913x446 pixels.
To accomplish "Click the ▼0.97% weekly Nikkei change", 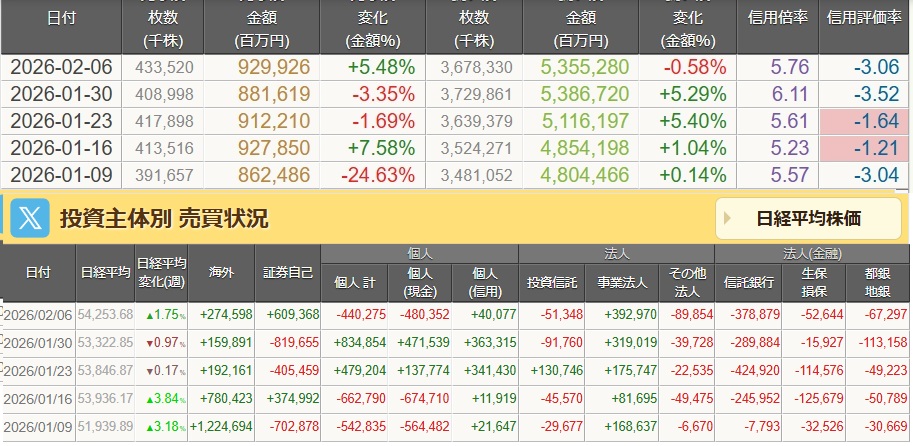I will 161,342.
